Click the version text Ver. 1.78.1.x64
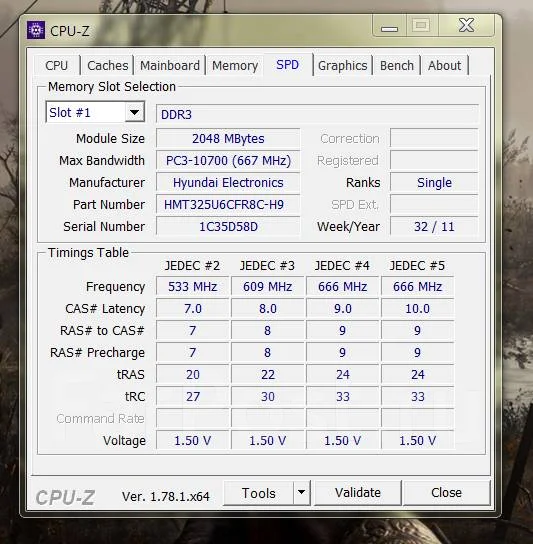Image resolution: width=533 pixels, height=544 pixels. tap(166, 496)
